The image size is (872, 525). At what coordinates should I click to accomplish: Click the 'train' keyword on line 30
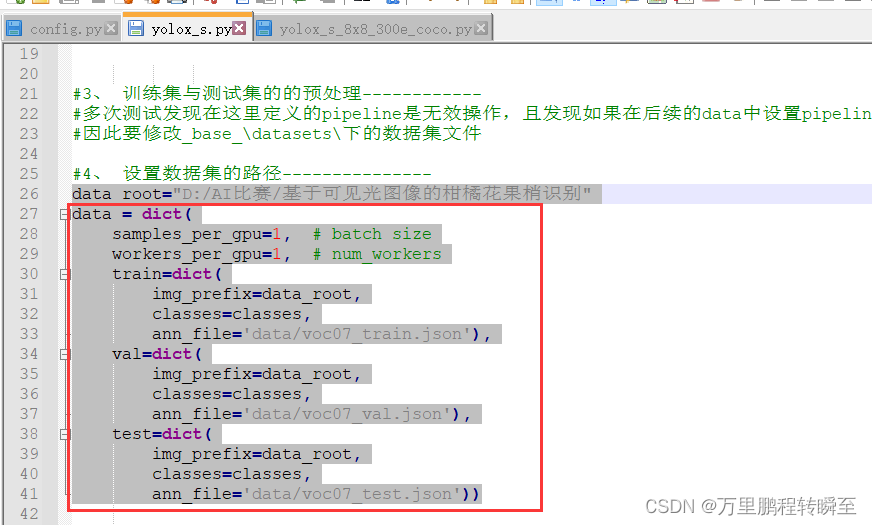pyautogui.click(x=137, y=274)
